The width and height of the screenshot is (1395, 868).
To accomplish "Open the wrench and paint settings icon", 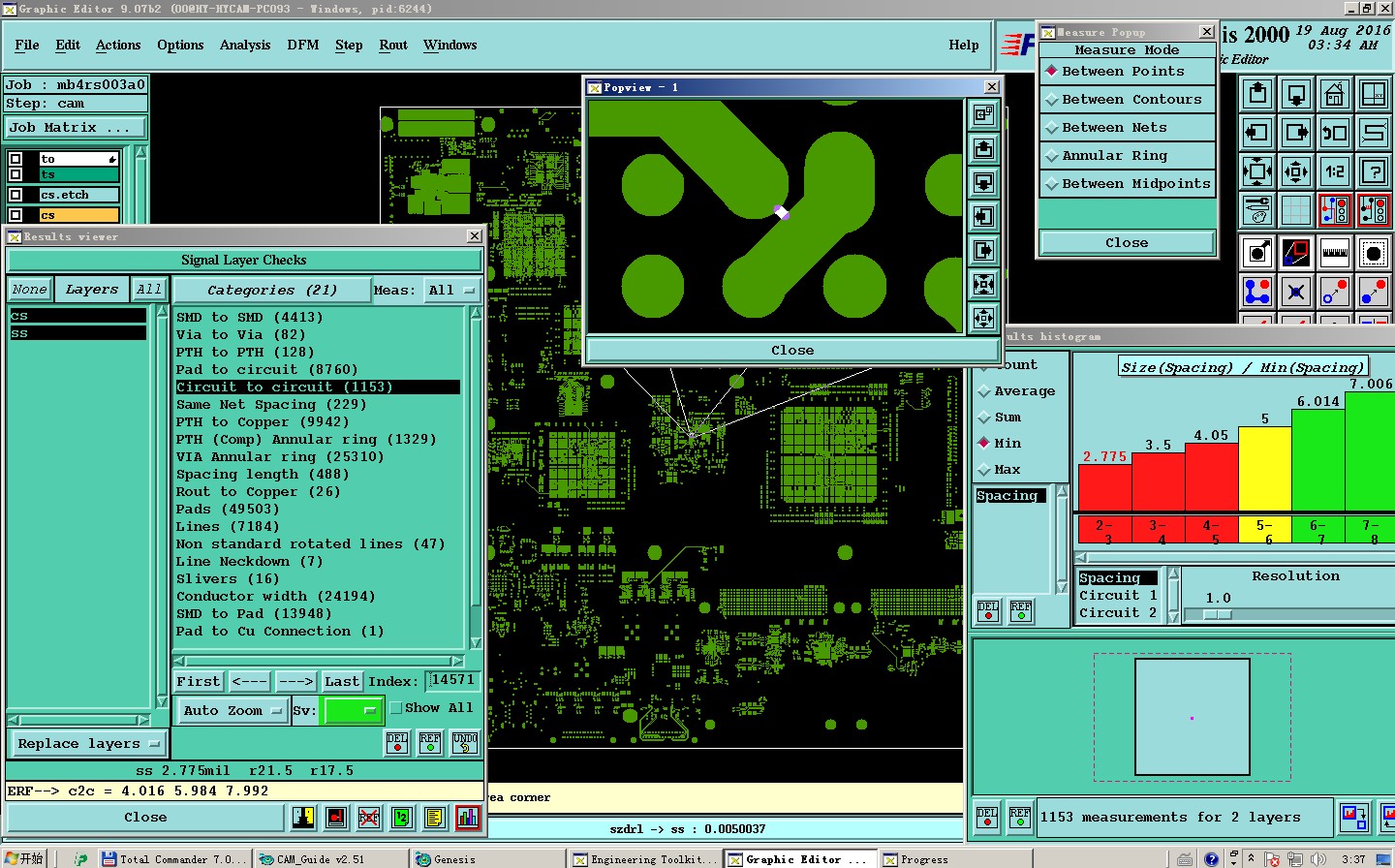I will click(1257, 209).
